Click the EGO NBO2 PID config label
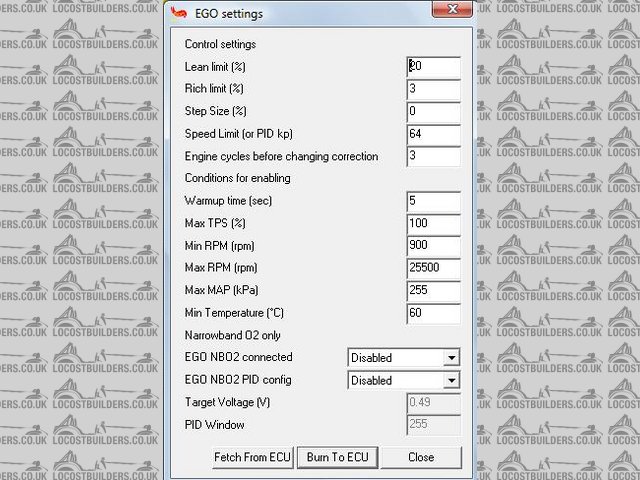Viewport: 640px width, 480px height. click(x=238, y=380)
